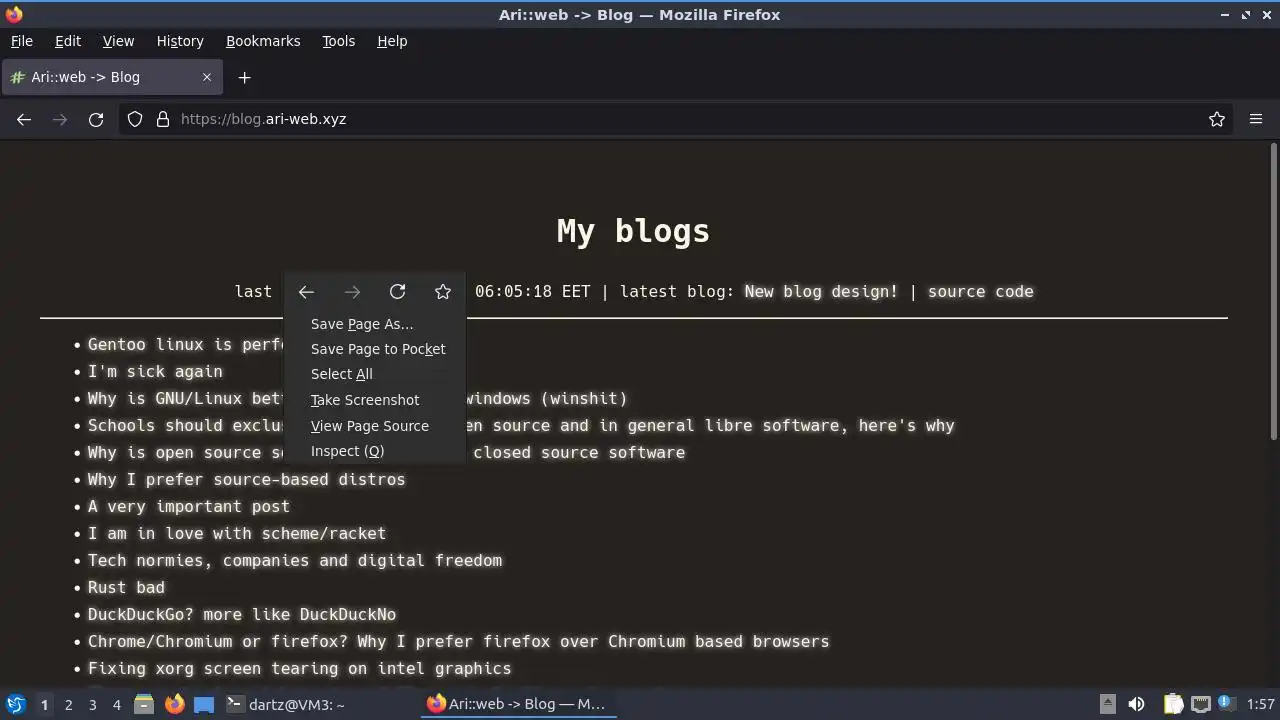Click the page vertical scrollbar thumb
This screenshot has width=1280, height=720.
1273,291
